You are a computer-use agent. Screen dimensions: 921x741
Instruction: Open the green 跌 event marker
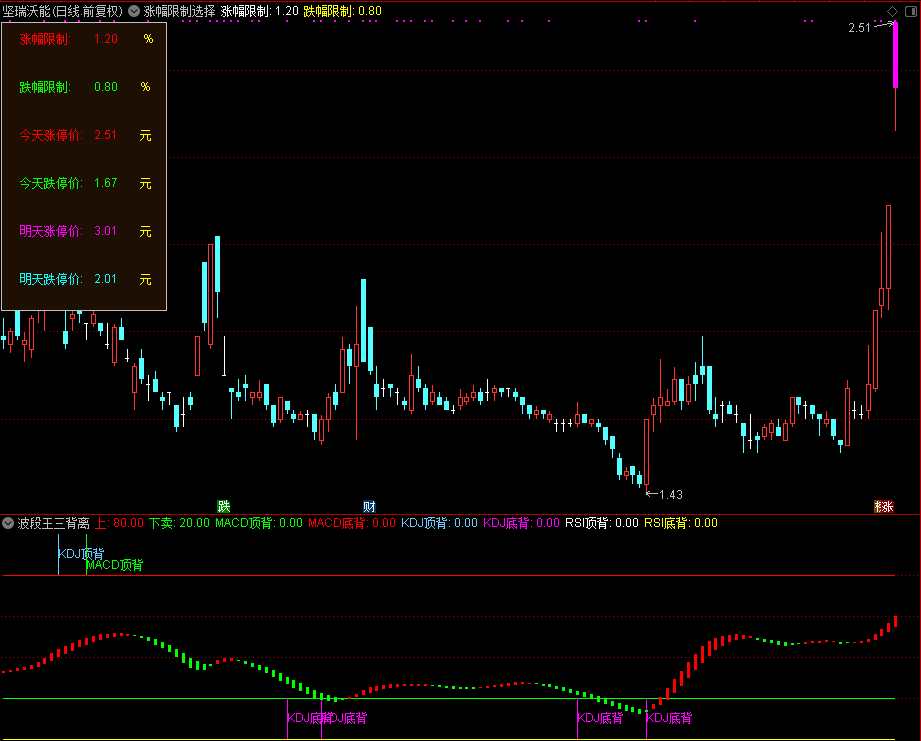[223, 506]
